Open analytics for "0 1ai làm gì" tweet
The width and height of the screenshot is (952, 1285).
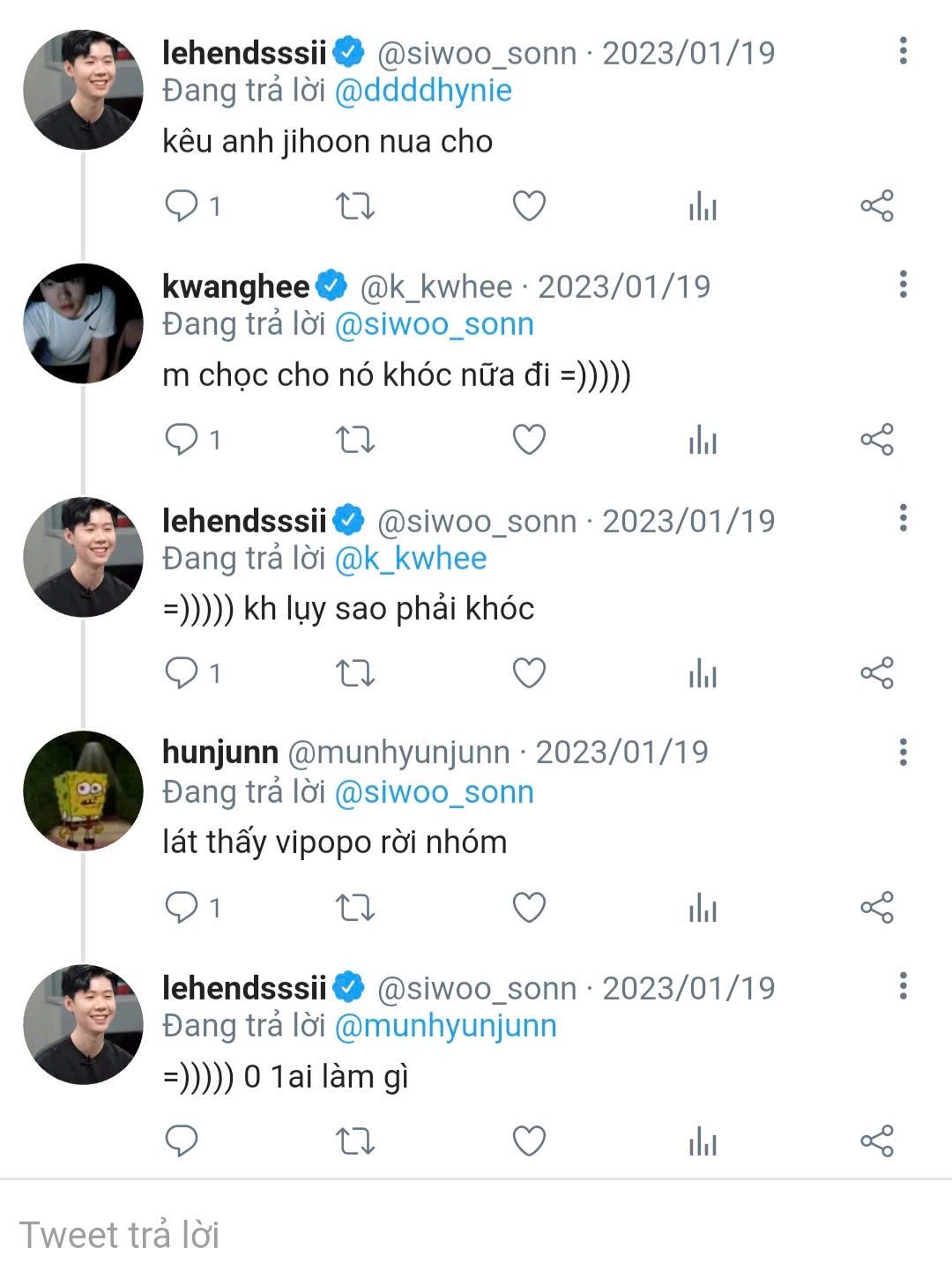tap(703, 1140)
